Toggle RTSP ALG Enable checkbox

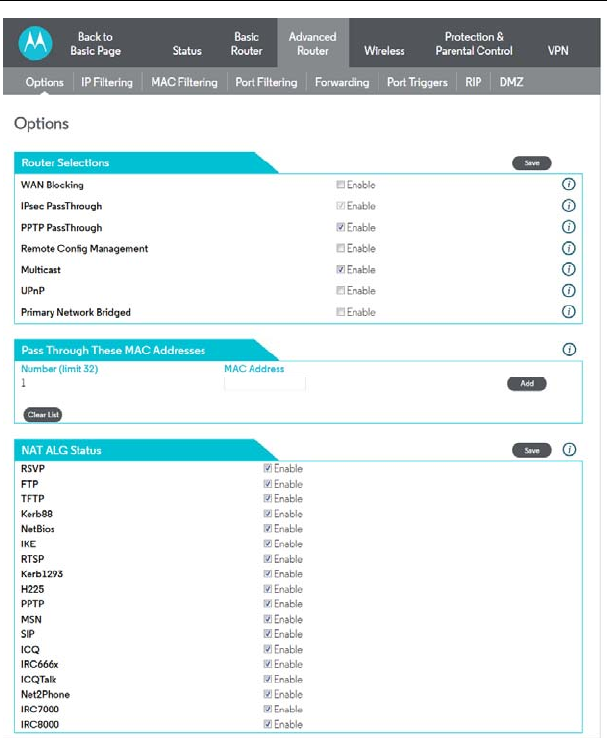coord(267,559)
